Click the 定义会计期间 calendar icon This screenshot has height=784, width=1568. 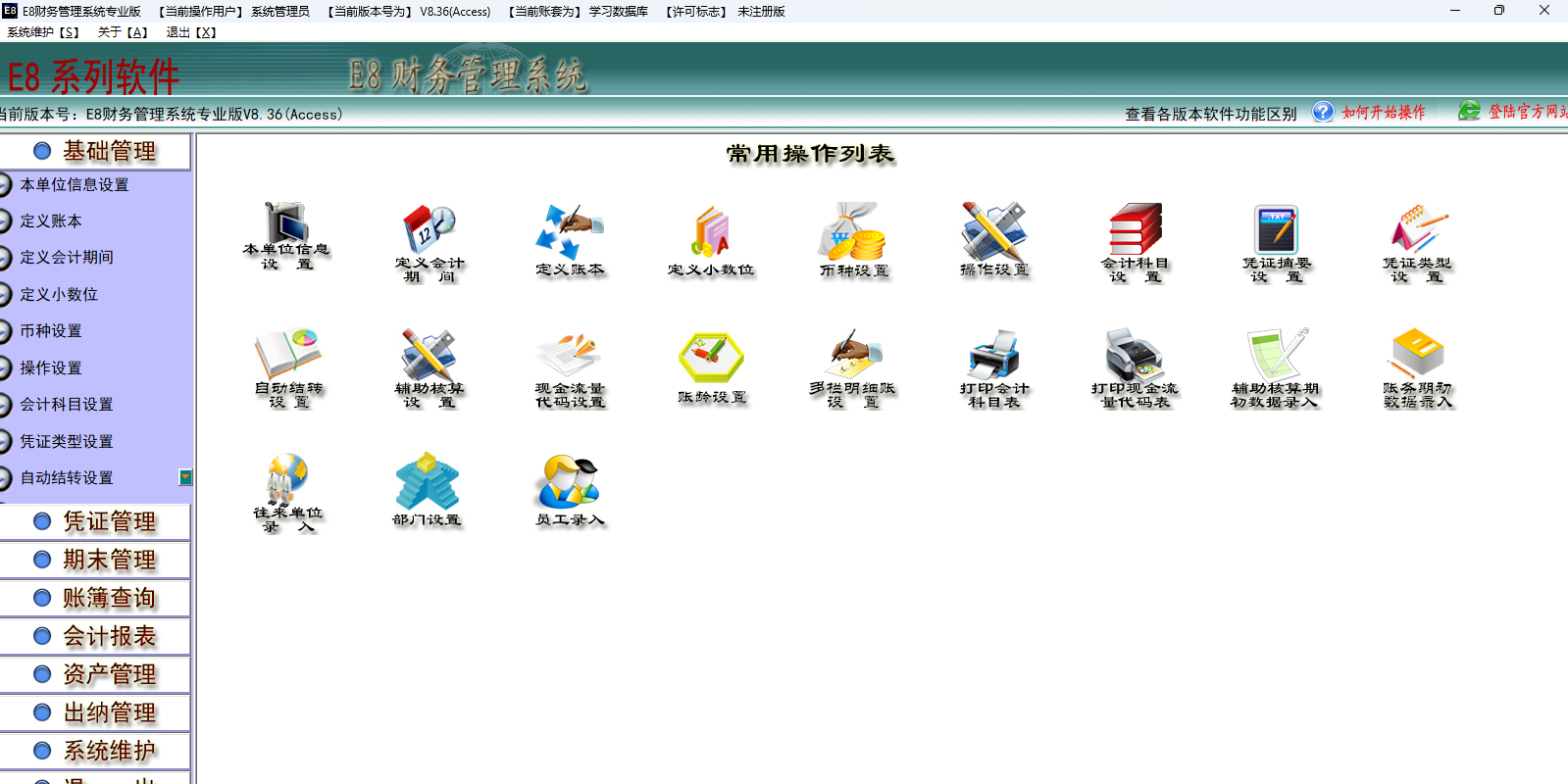click(429, 229)
